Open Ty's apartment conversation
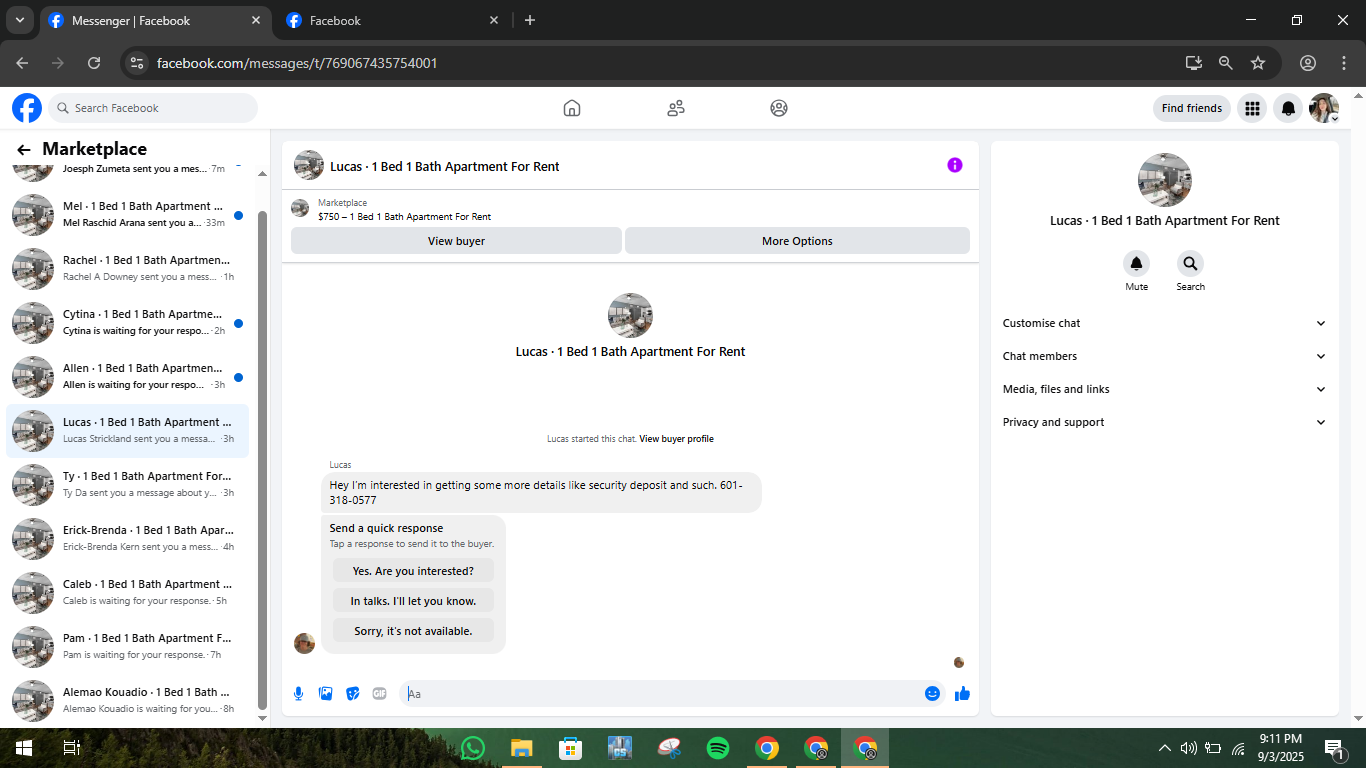 click(x=128, y=484)
